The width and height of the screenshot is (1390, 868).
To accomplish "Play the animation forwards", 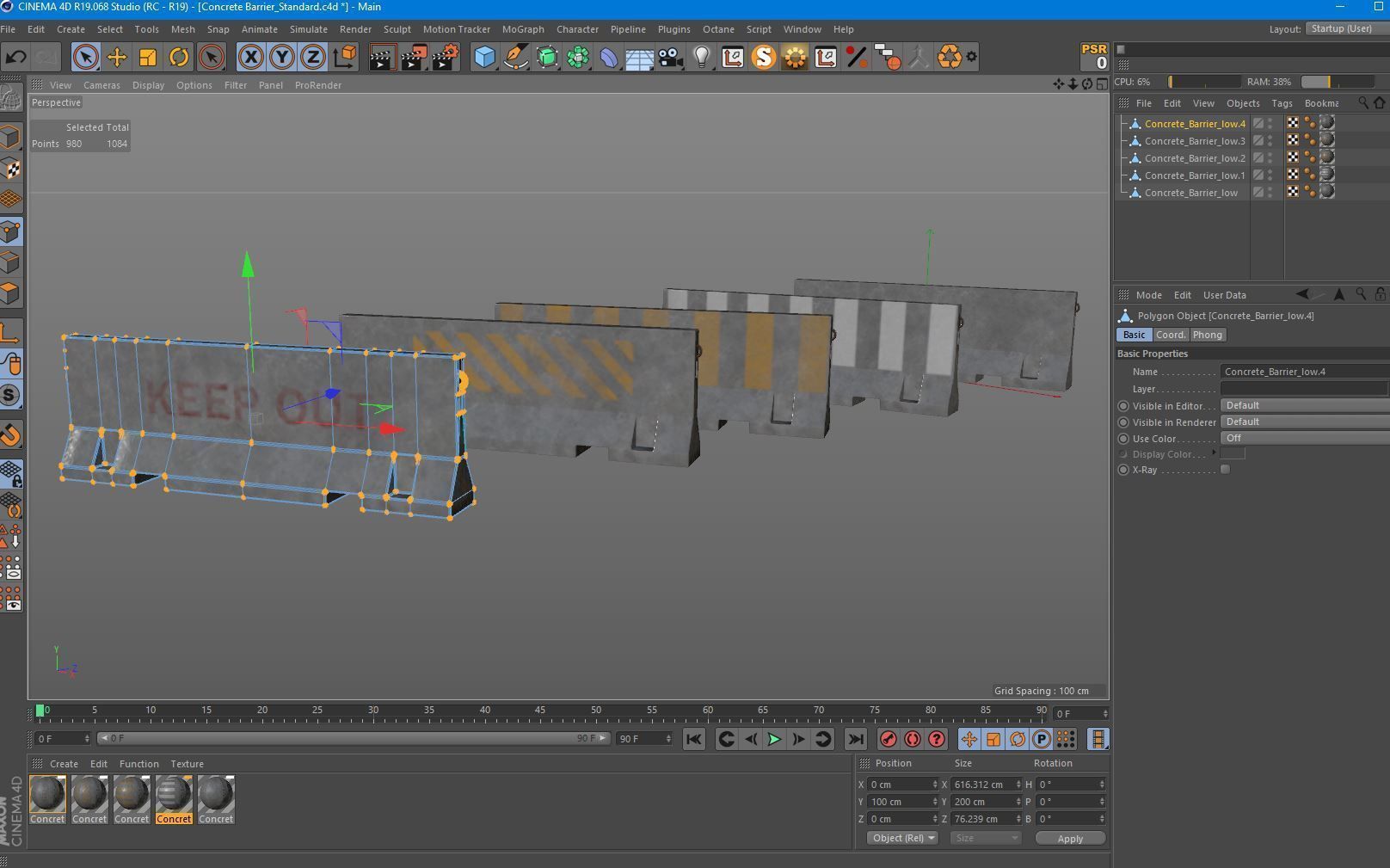I will pyautogui.click(x=774, y=739).
